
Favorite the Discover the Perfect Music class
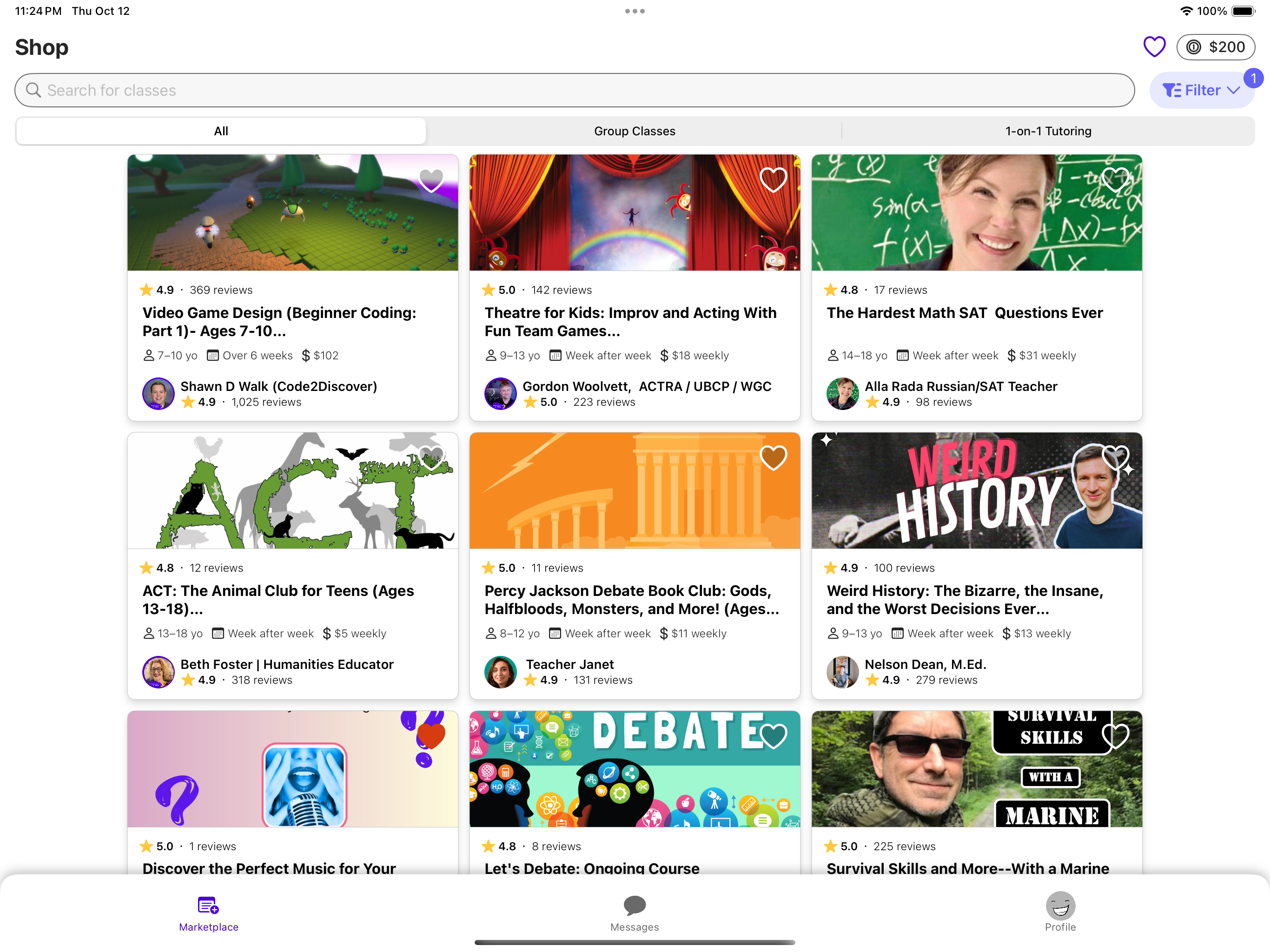pos(431,736)
